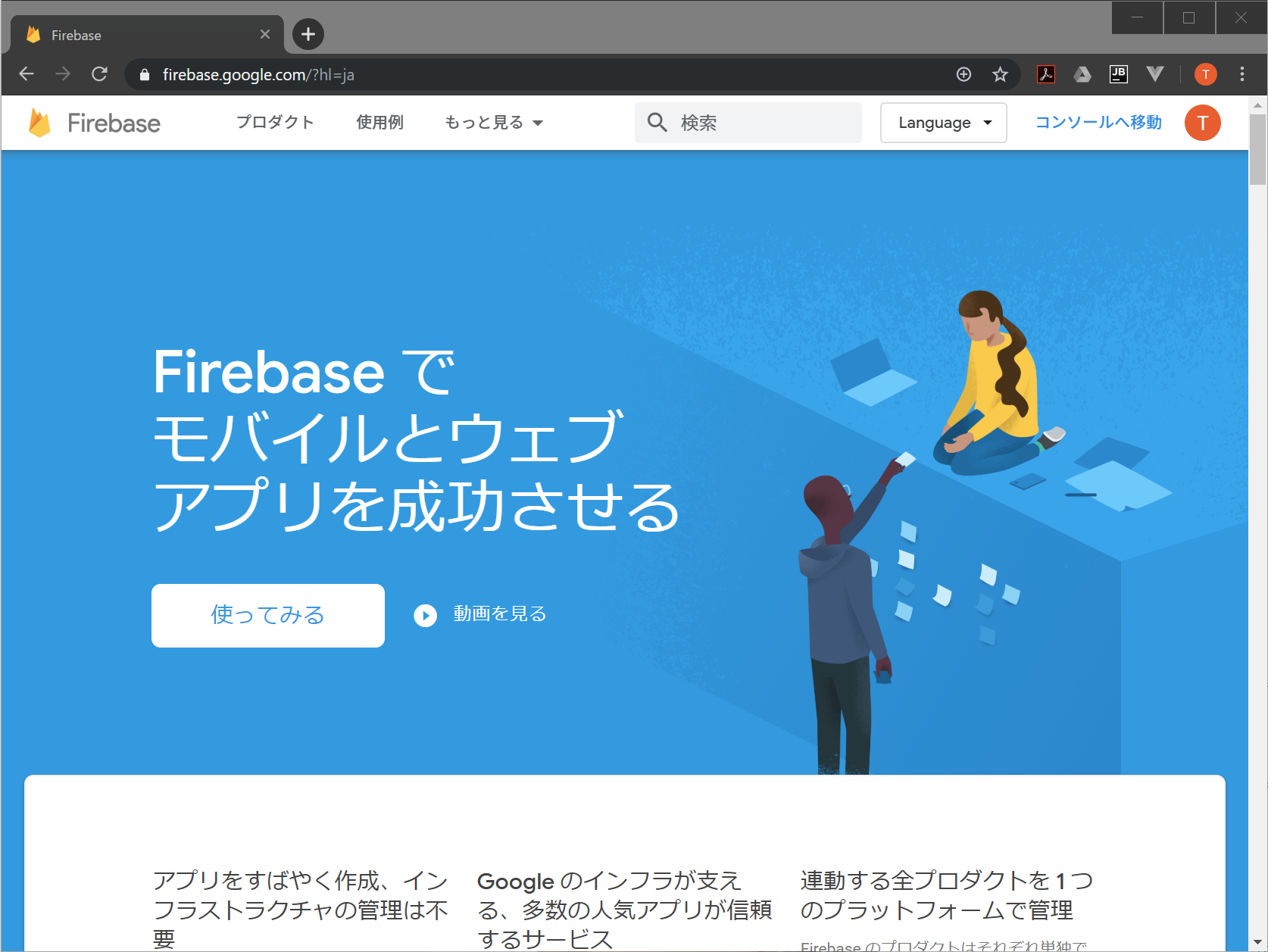
Task: Play the 動画を見る video icon
Action: [426, 616]
